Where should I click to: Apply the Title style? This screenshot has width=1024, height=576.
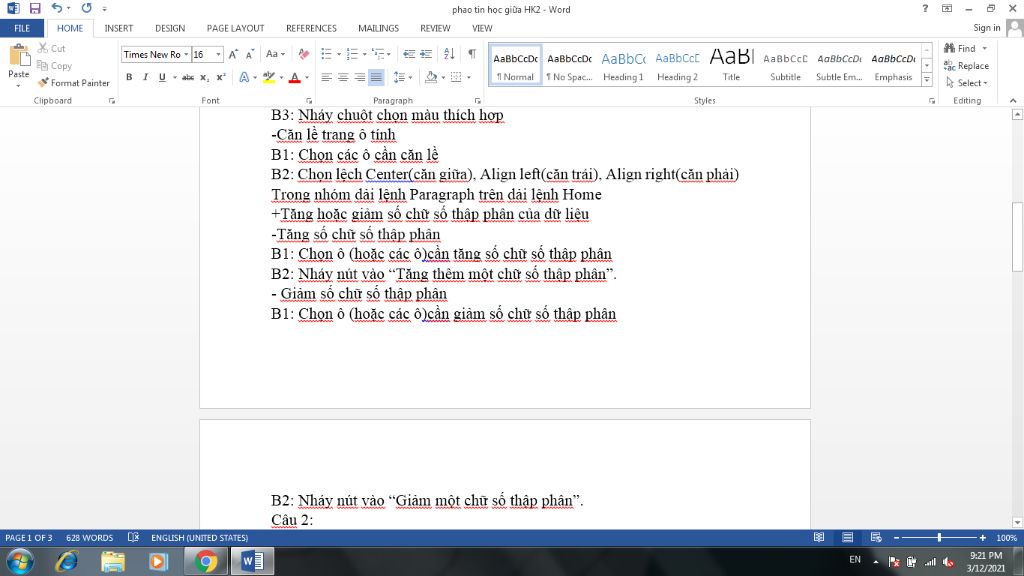tap(731, 65)
